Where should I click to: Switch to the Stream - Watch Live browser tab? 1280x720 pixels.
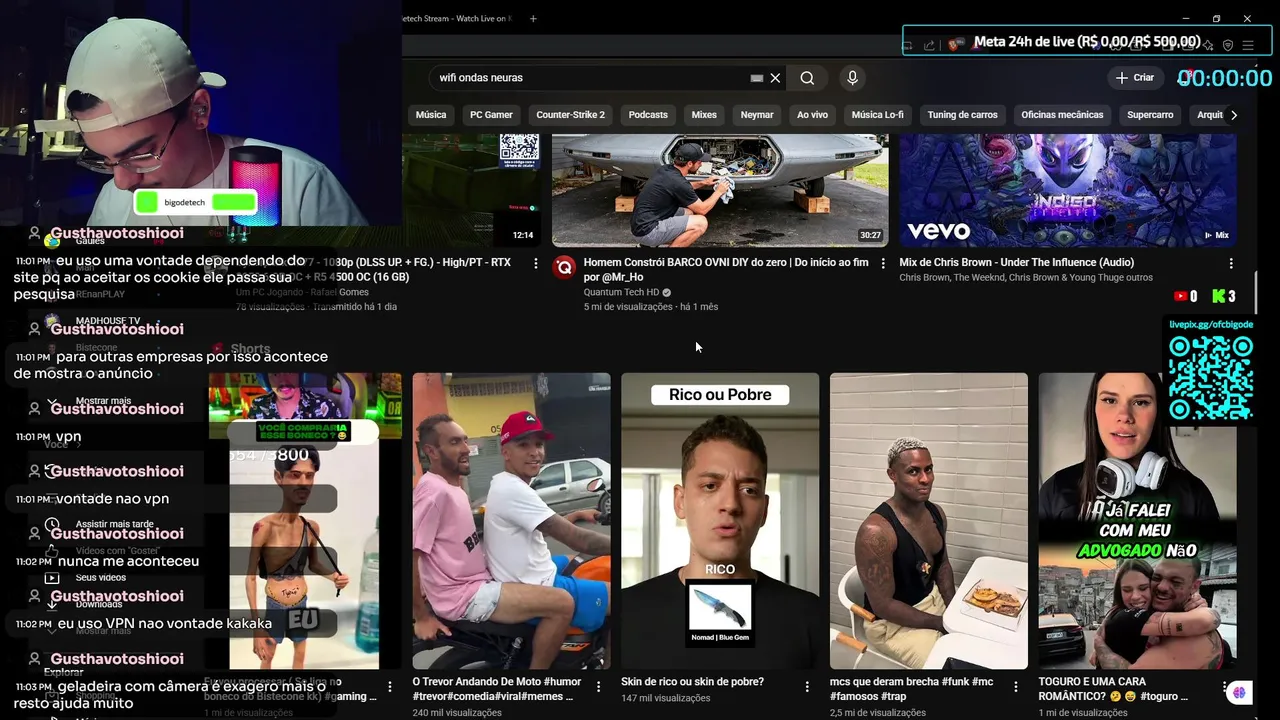click(455, 18)
